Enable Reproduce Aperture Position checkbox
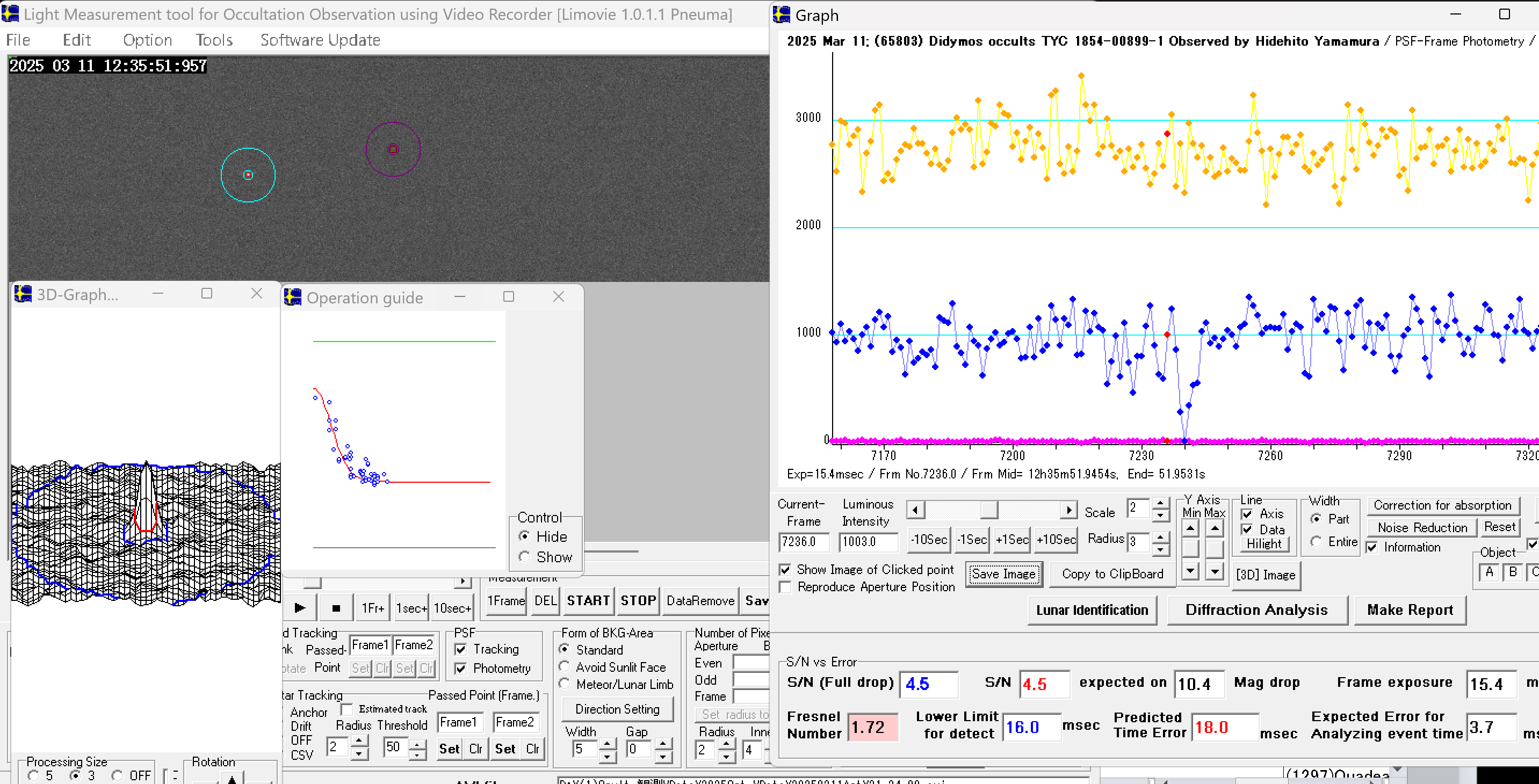Viewport: 1539px width, 784px height. pyautogui.click(x=786, y=587)
